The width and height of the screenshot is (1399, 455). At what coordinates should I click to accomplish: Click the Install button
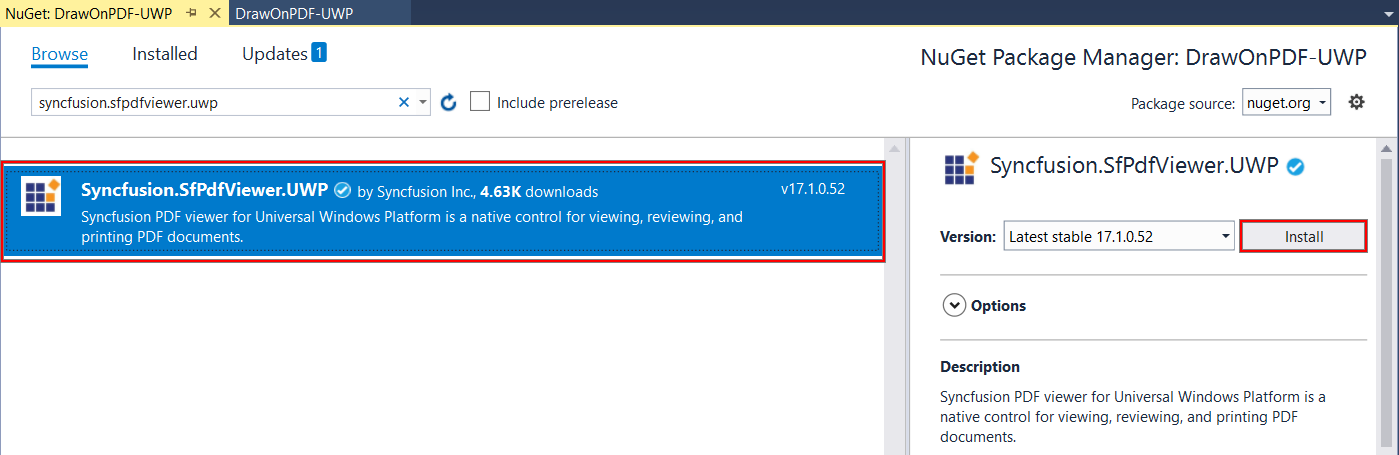point(1303,237)
